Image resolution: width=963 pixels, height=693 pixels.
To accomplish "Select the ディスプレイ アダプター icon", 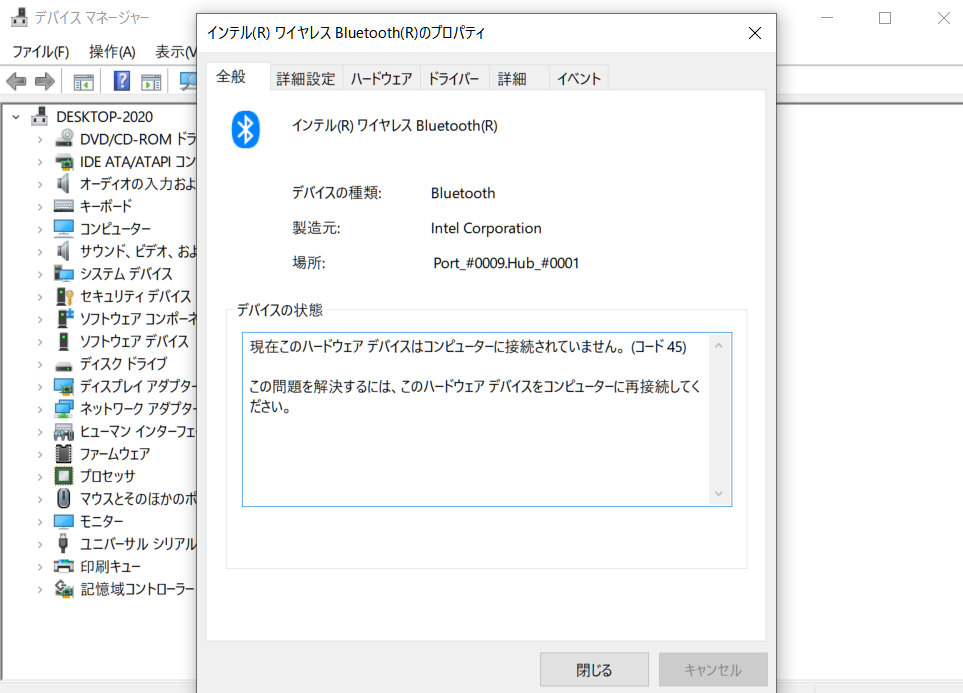I will point(64,386).
